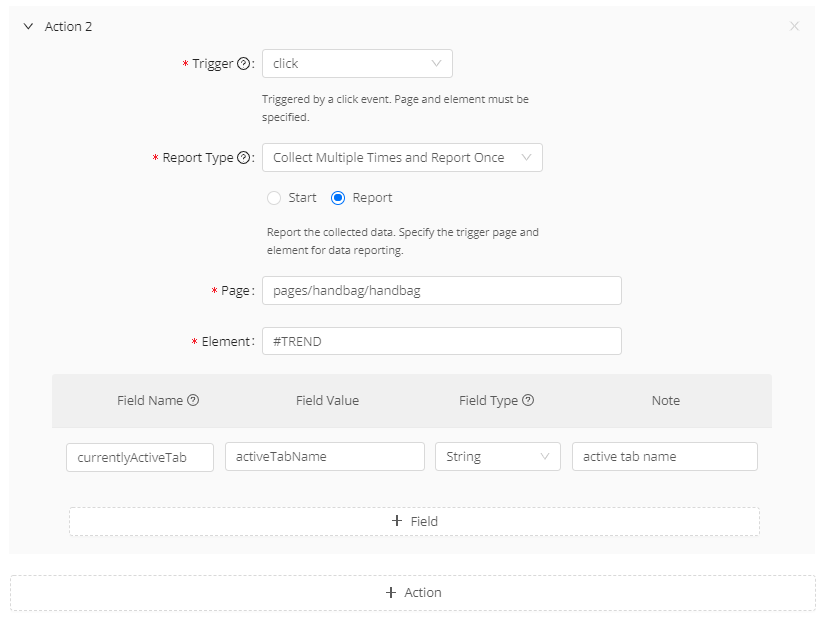Click the Field Name help icon
This screenshot has height=623, width=829.
(x=193, y=400)
